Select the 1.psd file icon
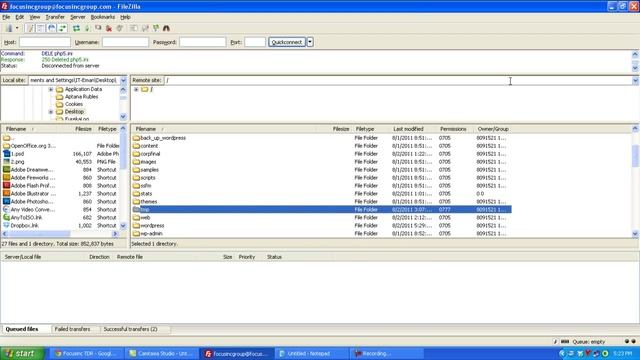The width and height of the screenshot is (640, 360). point(7,154)
